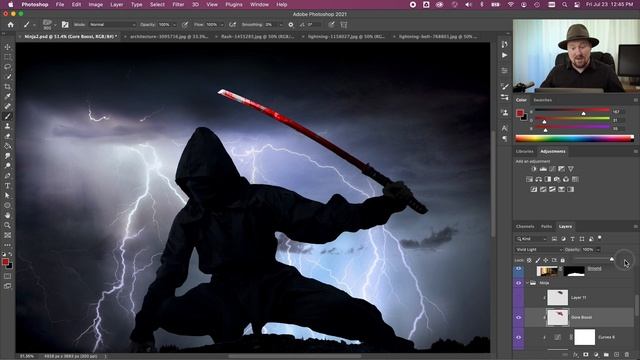Select the Eyedropper tool
Screen dimensions: 640x360
pos(7,96)
